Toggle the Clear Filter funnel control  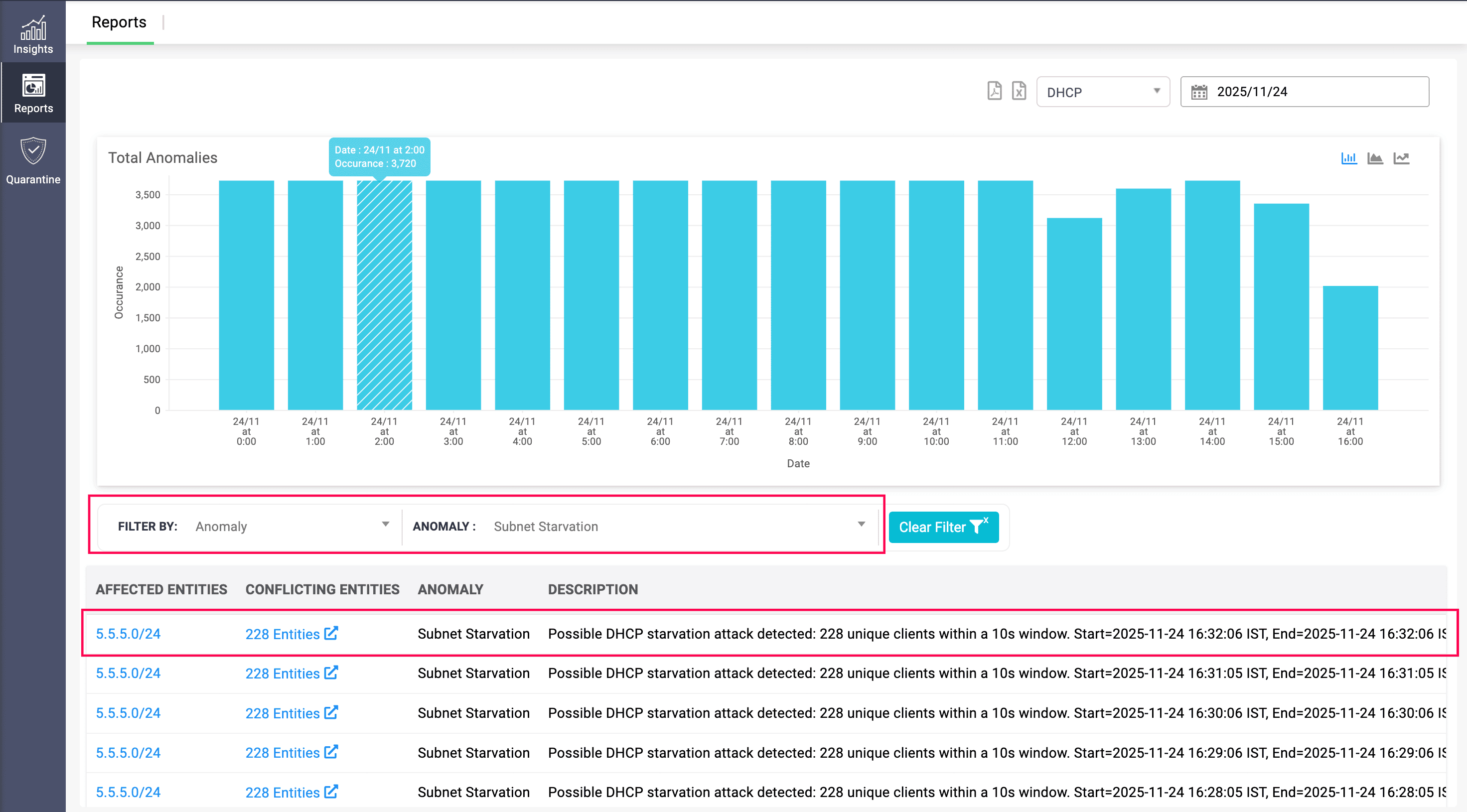[979, 527]
